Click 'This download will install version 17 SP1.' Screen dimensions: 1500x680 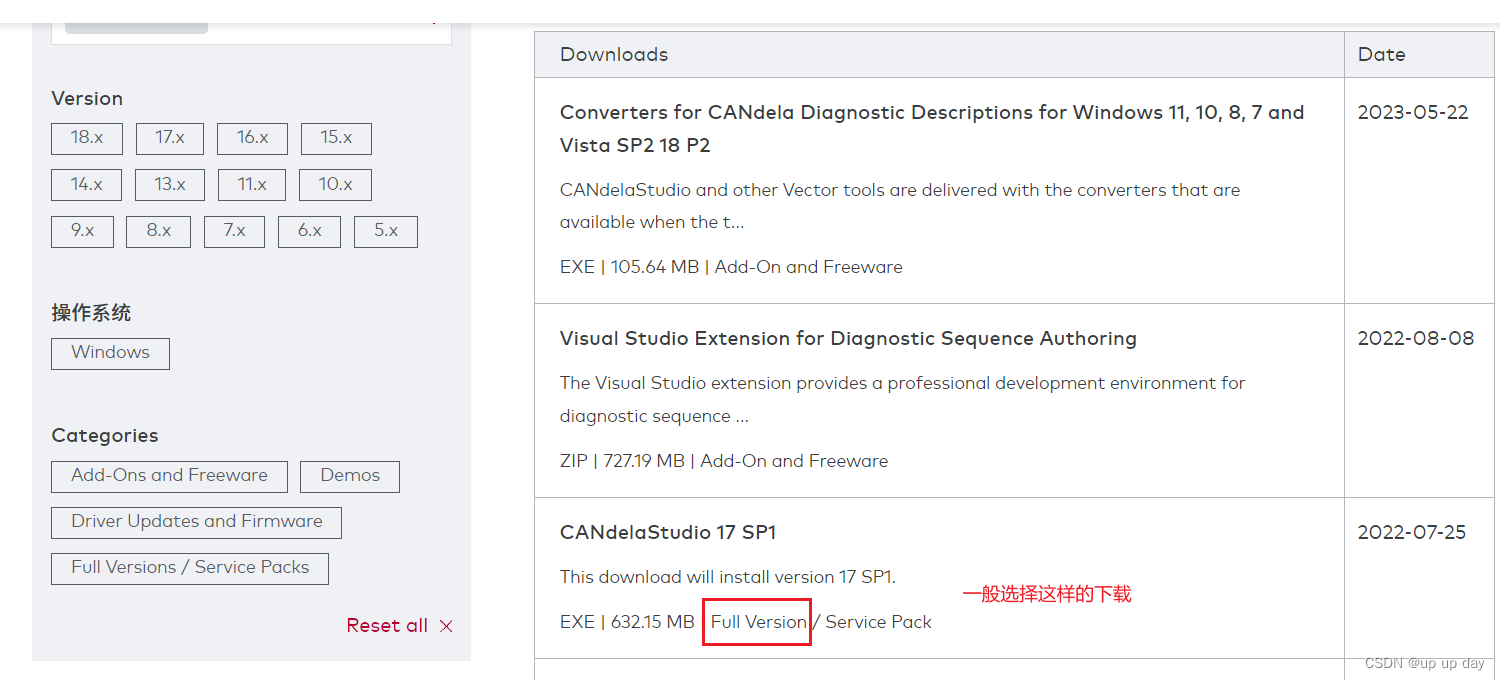click(x=728, y=577)
